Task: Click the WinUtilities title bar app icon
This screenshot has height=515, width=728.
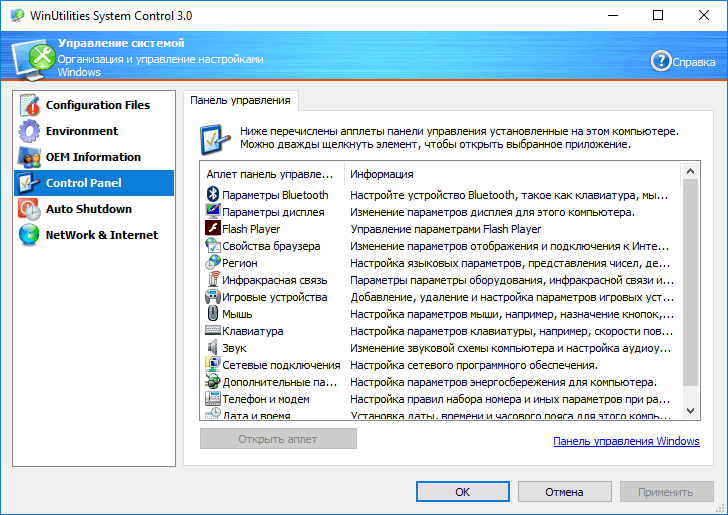Action: pos(17,15)
